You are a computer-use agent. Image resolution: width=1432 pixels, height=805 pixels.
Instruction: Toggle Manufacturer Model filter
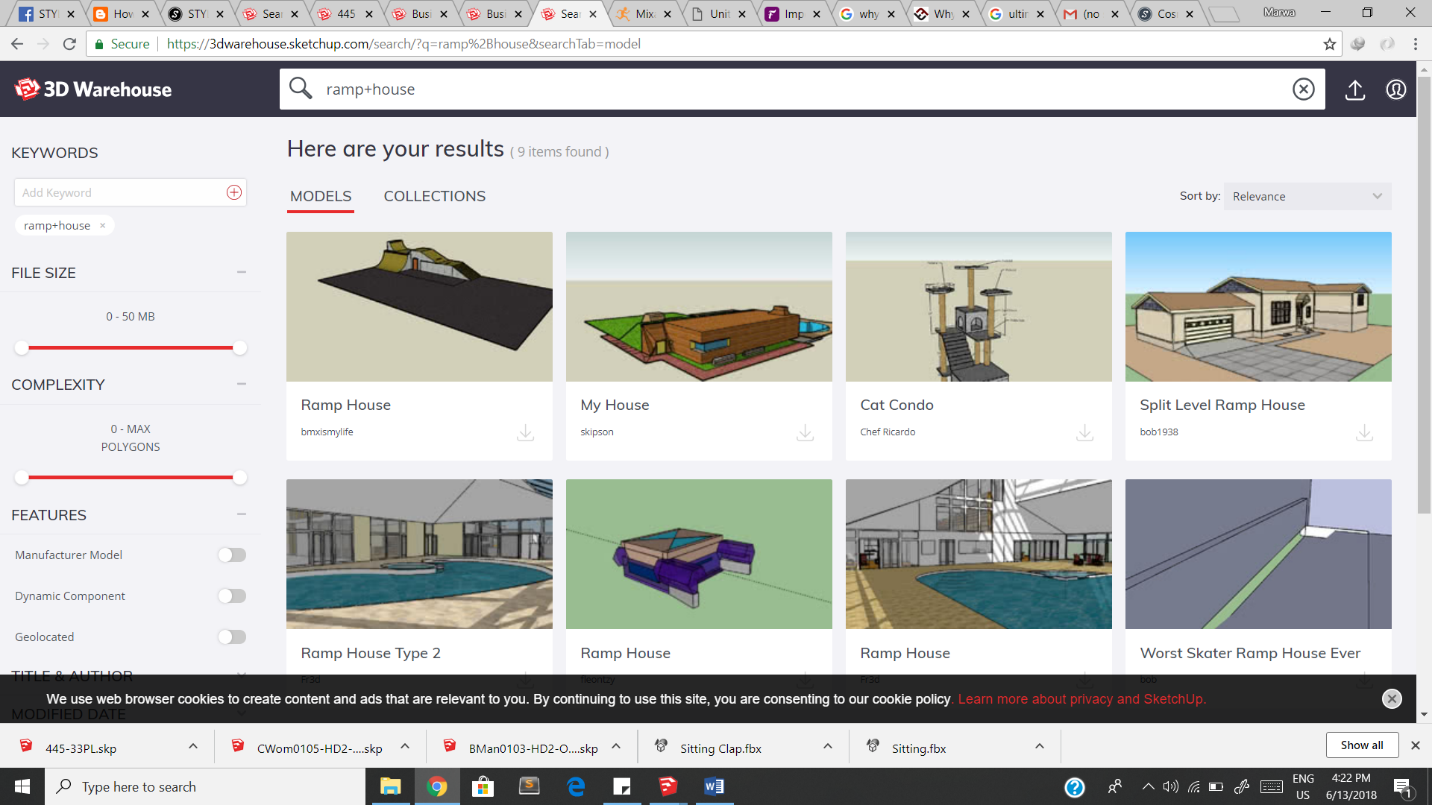[232, 555]
